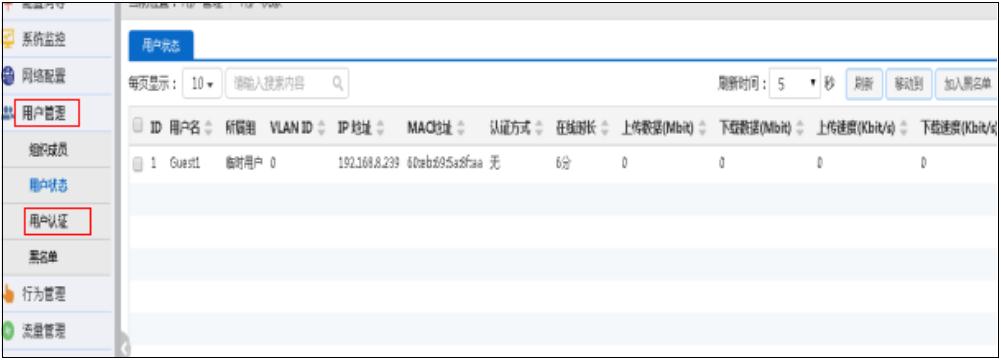1001x360 pixels.
Task: Click the Guest1 username cell
Action: pyautogui.click(x=184, y=164)
